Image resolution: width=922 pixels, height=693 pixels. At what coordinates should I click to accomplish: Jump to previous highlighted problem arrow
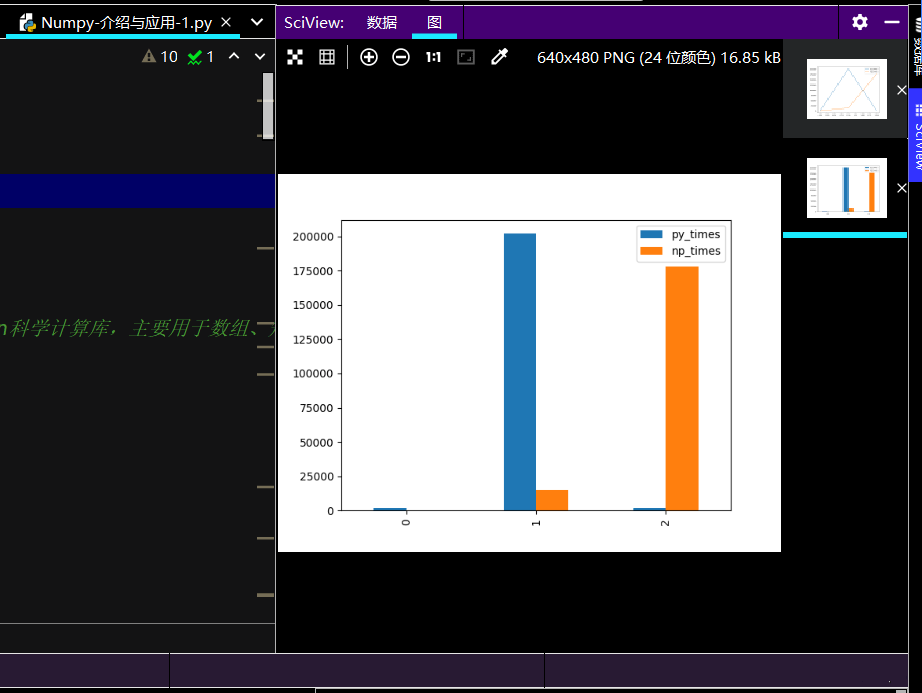click(234, 57)
